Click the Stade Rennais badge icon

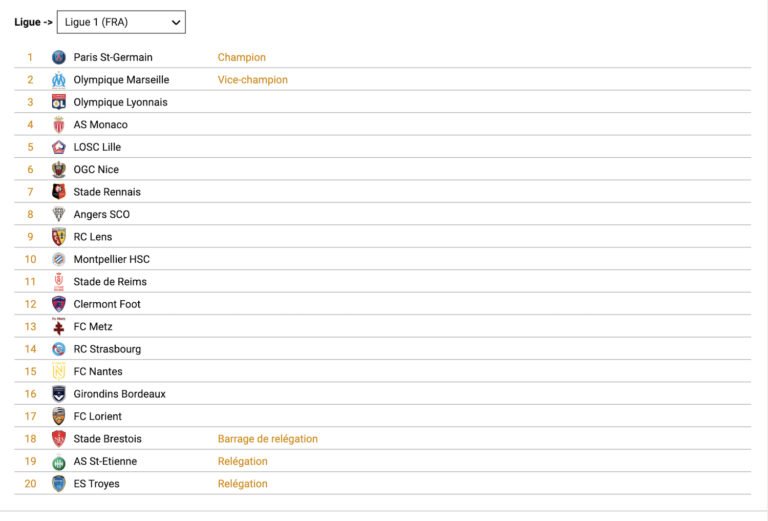point(59,192)
